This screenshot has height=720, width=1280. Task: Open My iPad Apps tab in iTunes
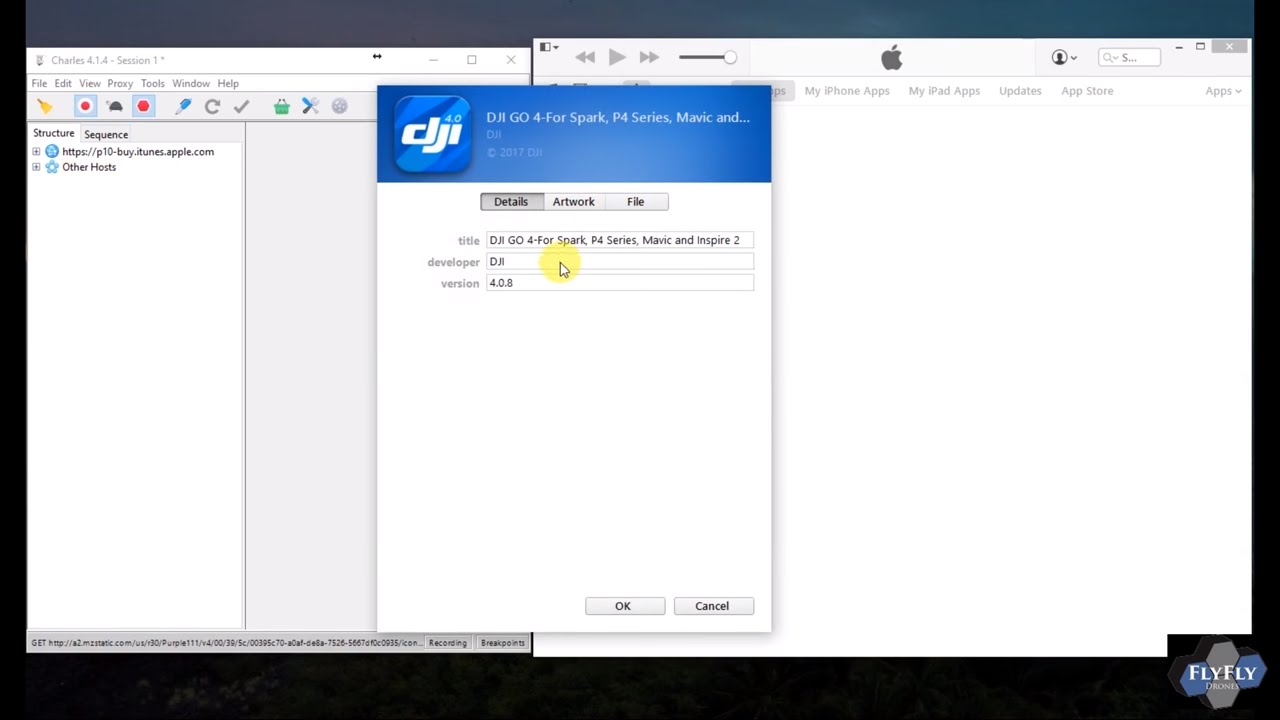[x=944, y=91]
